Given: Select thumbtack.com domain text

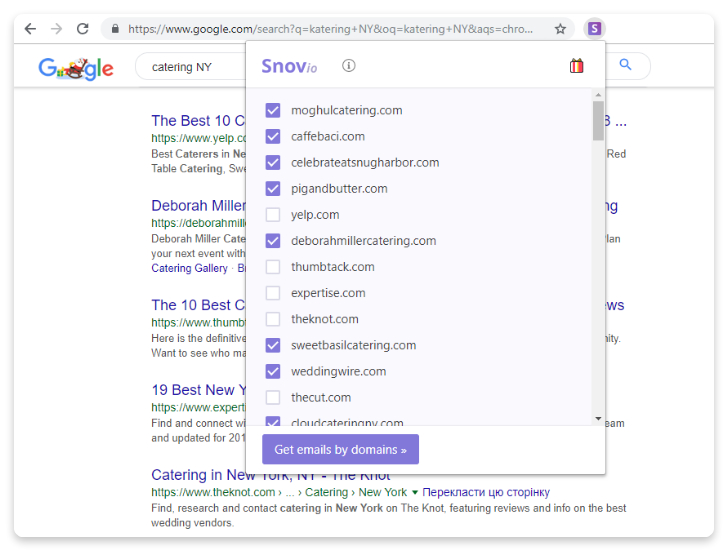Looking at the screenshot, I should click(x=333, y=267).
